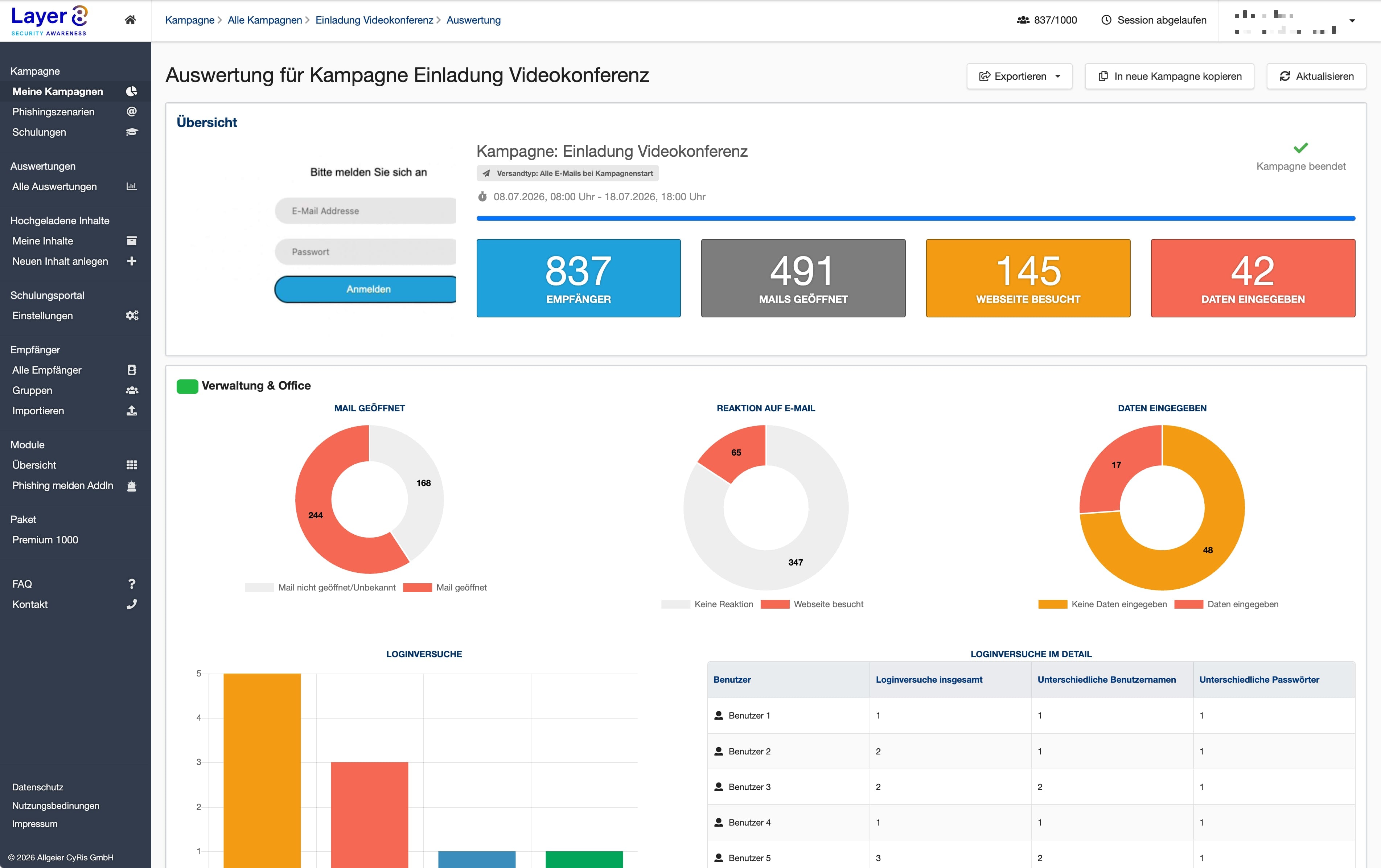The height and width of the screenshot is (868, 1381).
Task: Go to Alle Kampagnen breadcrumb
Action: click(x=265, y=20)
